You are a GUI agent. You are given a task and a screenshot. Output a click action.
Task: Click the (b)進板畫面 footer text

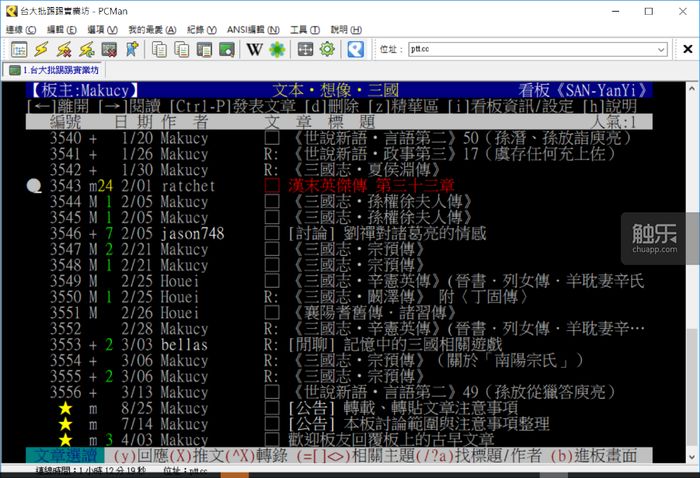594,455
